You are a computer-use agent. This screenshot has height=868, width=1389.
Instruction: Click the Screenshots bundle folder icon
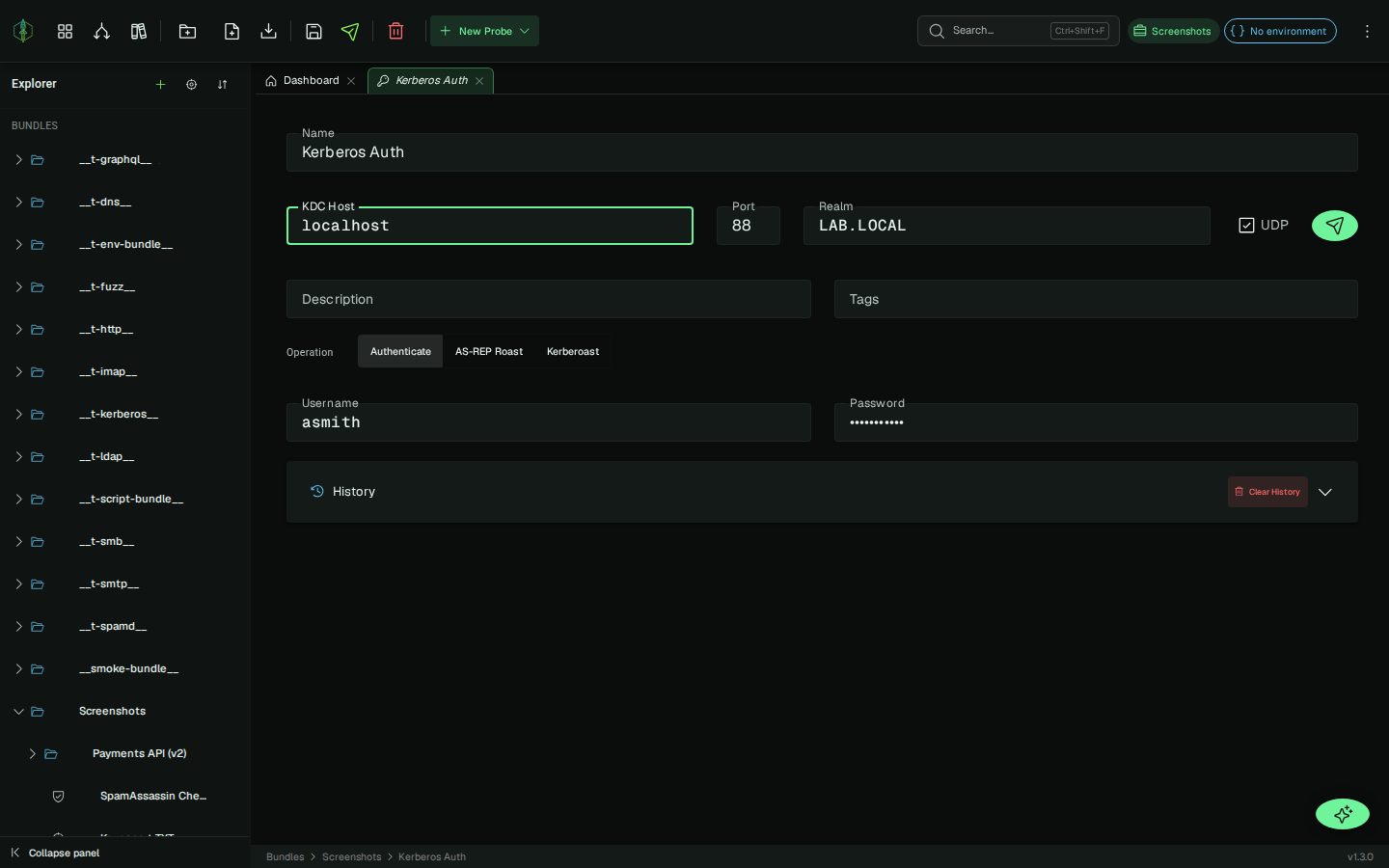click(38, 711)
